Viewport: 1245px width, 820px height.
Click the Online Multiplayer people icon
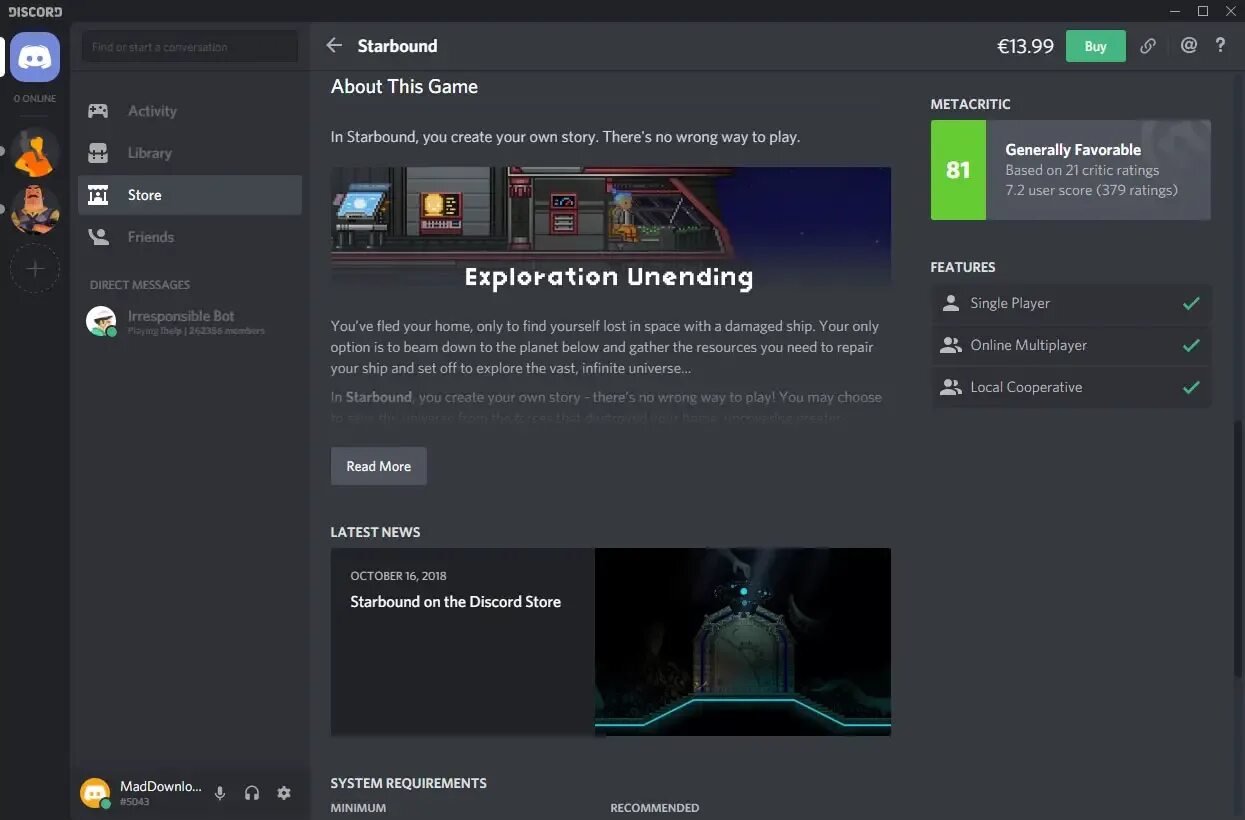950,345
